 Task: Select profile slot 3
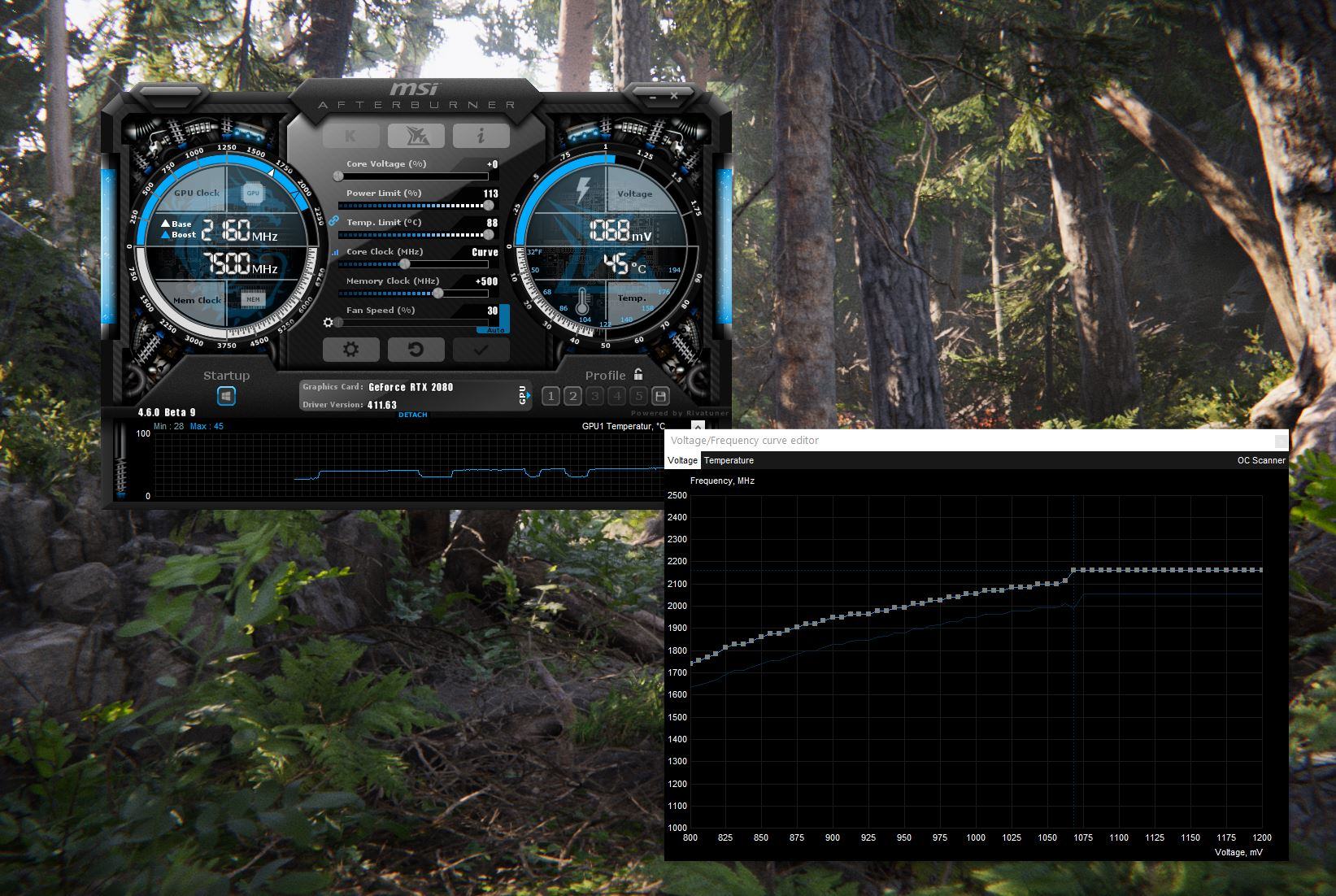coord(594,396)
